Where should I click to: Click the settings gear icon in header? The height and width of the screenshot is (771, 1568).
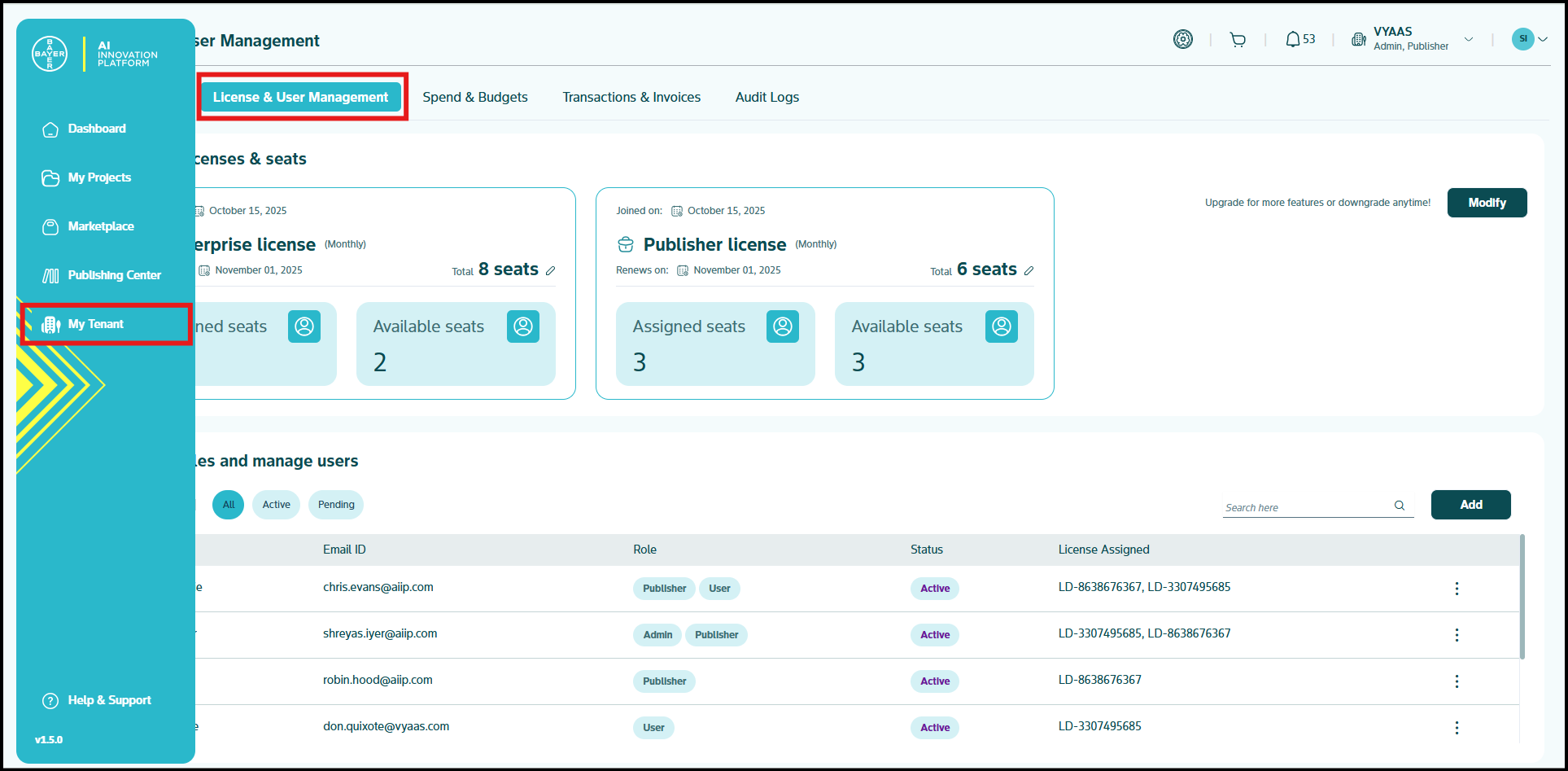click(1182, 39)
